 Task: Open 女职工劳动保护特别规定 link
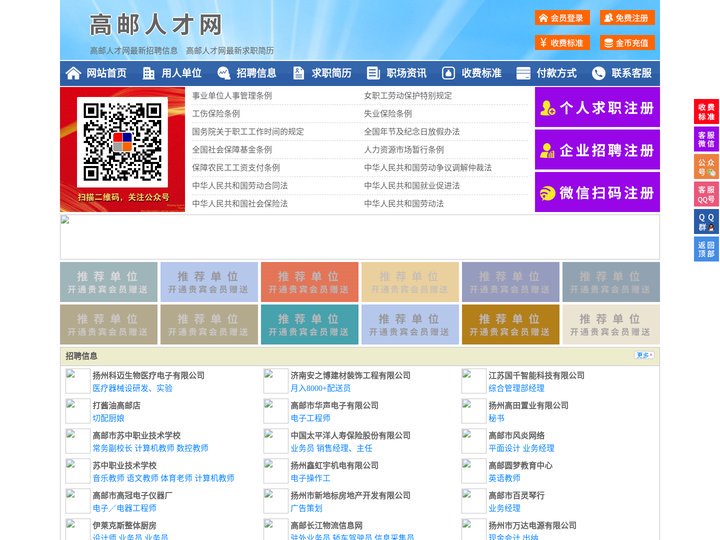pos(408,96)
